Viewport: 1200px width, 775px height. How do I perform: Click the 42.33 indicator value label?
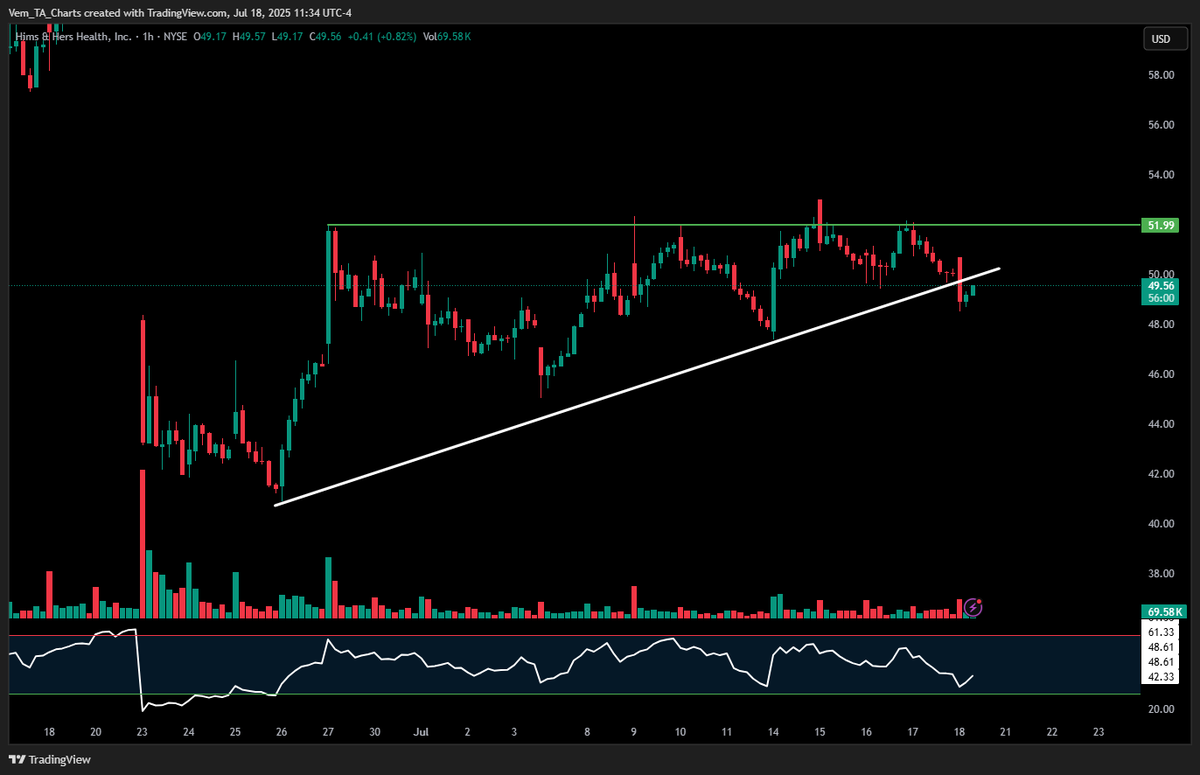[x=1161, y=677]
